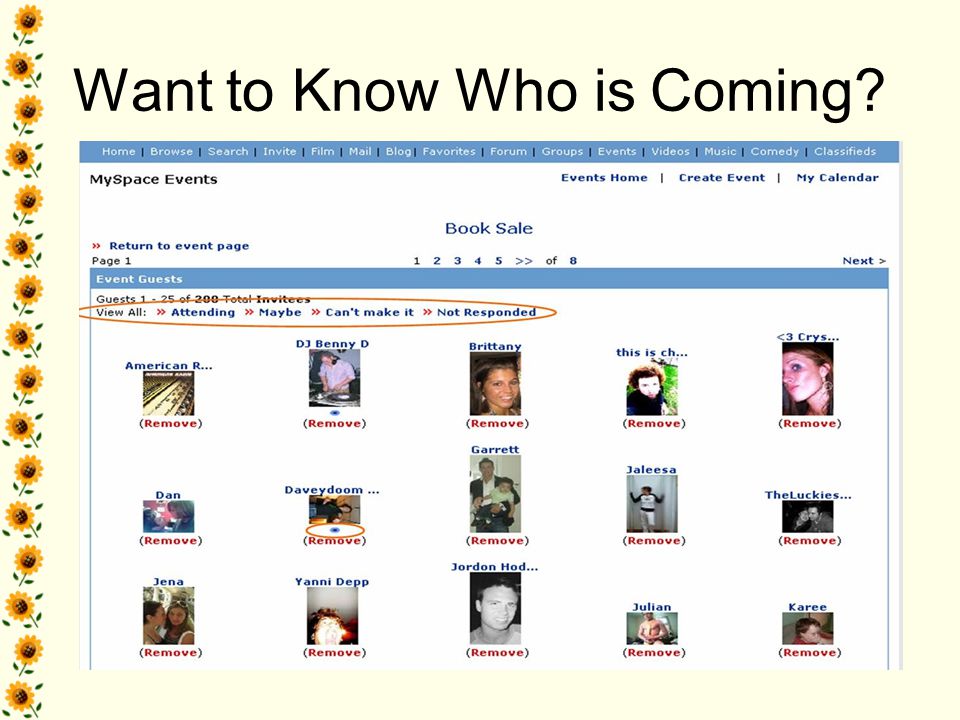Jump to last page 8
Viewport: 960px width, 720px height.
click(573, 261)
